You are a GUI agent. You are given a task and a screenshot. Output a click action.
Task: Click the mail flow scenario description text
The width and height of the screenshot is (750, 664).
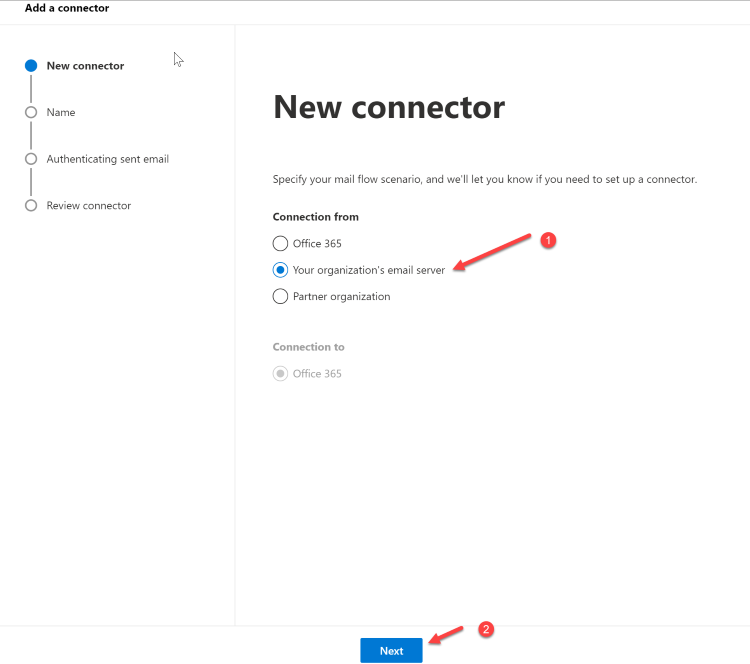click(x=485, y=179)
